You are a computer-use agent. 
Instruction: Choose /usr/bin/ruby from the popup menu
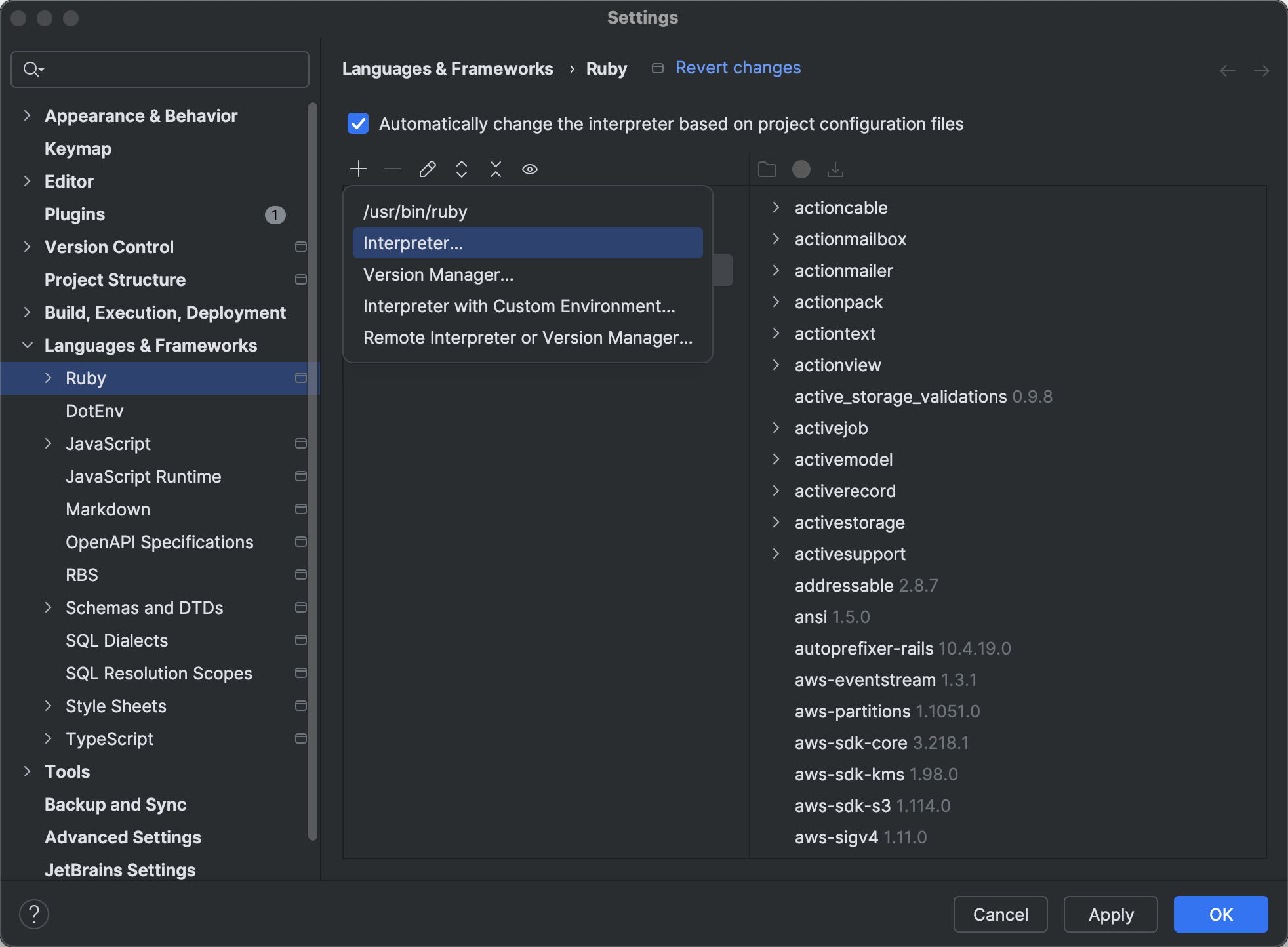(528, 211)
